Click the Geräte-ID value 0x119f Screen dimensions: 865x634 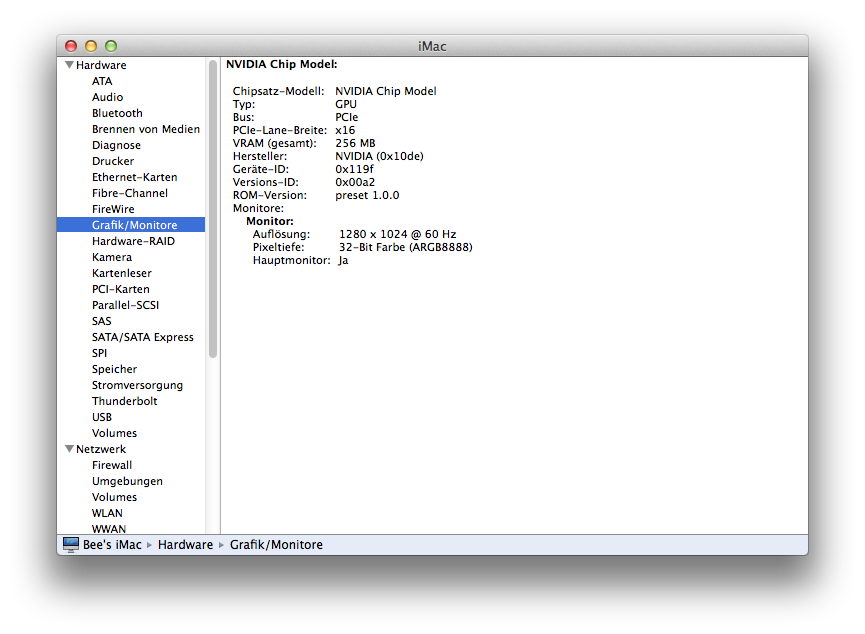click(x=354, y=169)
